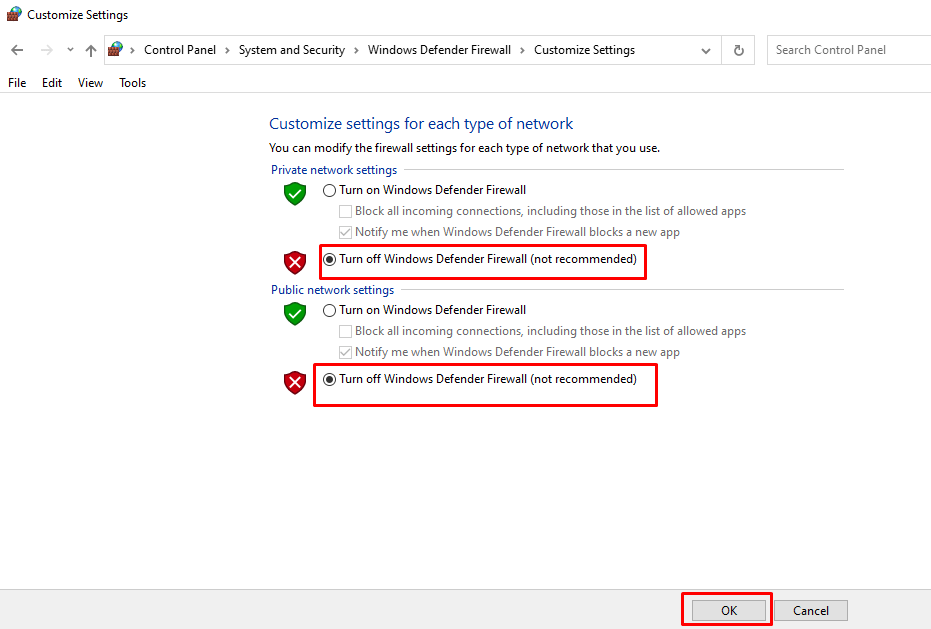Open the Tools menu
Viewport: 931px width, 629px height.
(x=132, y=83)
